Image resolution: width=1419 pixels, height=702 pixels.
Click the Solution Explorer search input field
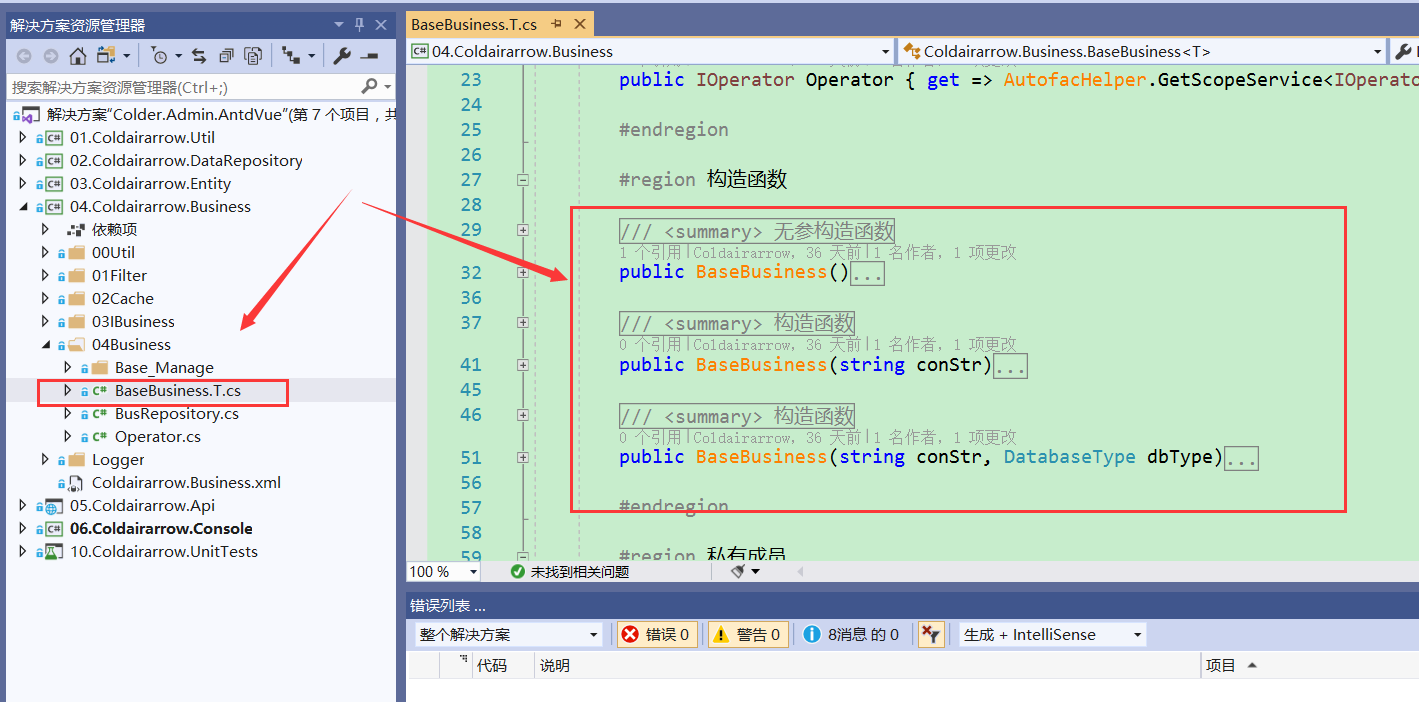pos(185,87)
